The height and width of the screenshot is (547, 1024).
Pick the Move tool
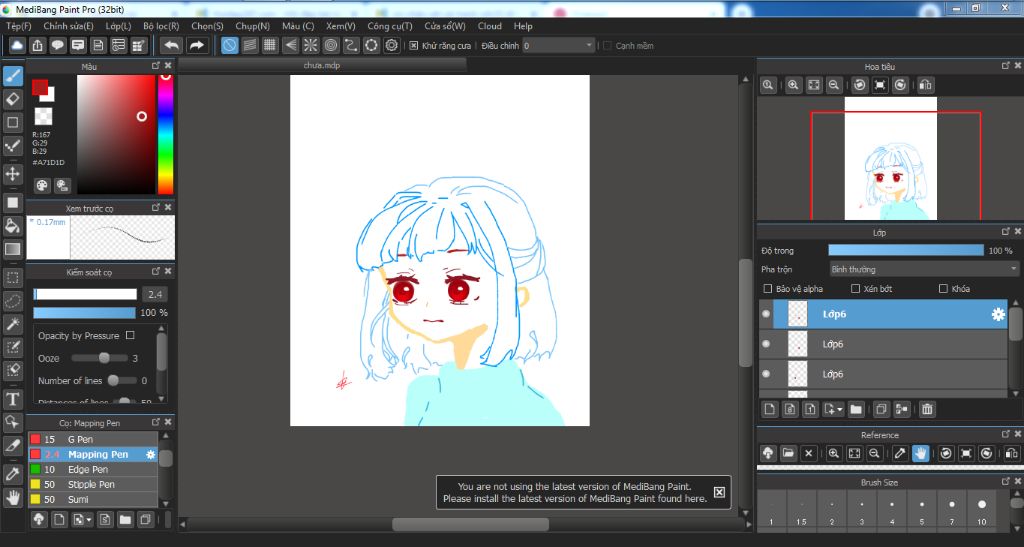coord(13,173)
